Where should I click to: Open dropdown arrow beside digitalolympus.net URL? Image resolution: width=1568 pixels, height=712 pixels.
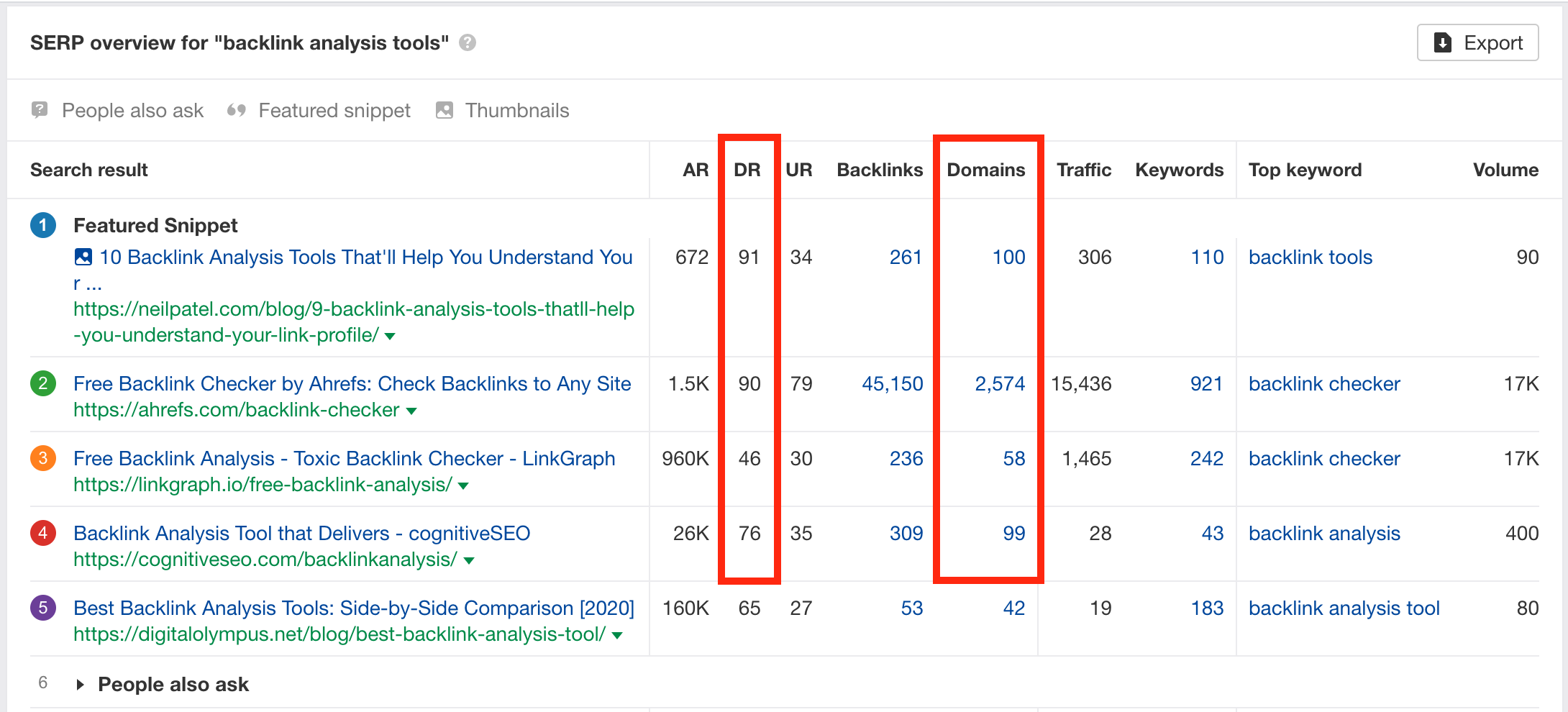click(617, 636)
